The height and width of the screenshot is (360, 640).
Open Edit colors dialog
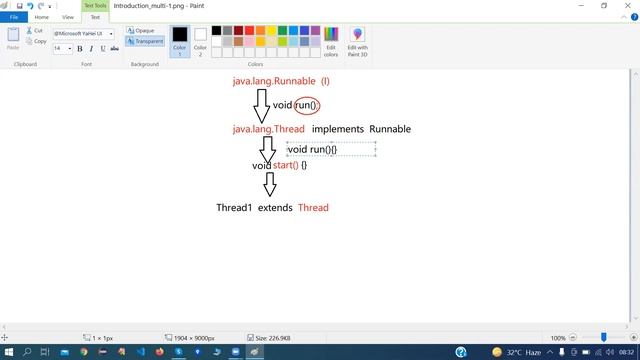point(331,42)
